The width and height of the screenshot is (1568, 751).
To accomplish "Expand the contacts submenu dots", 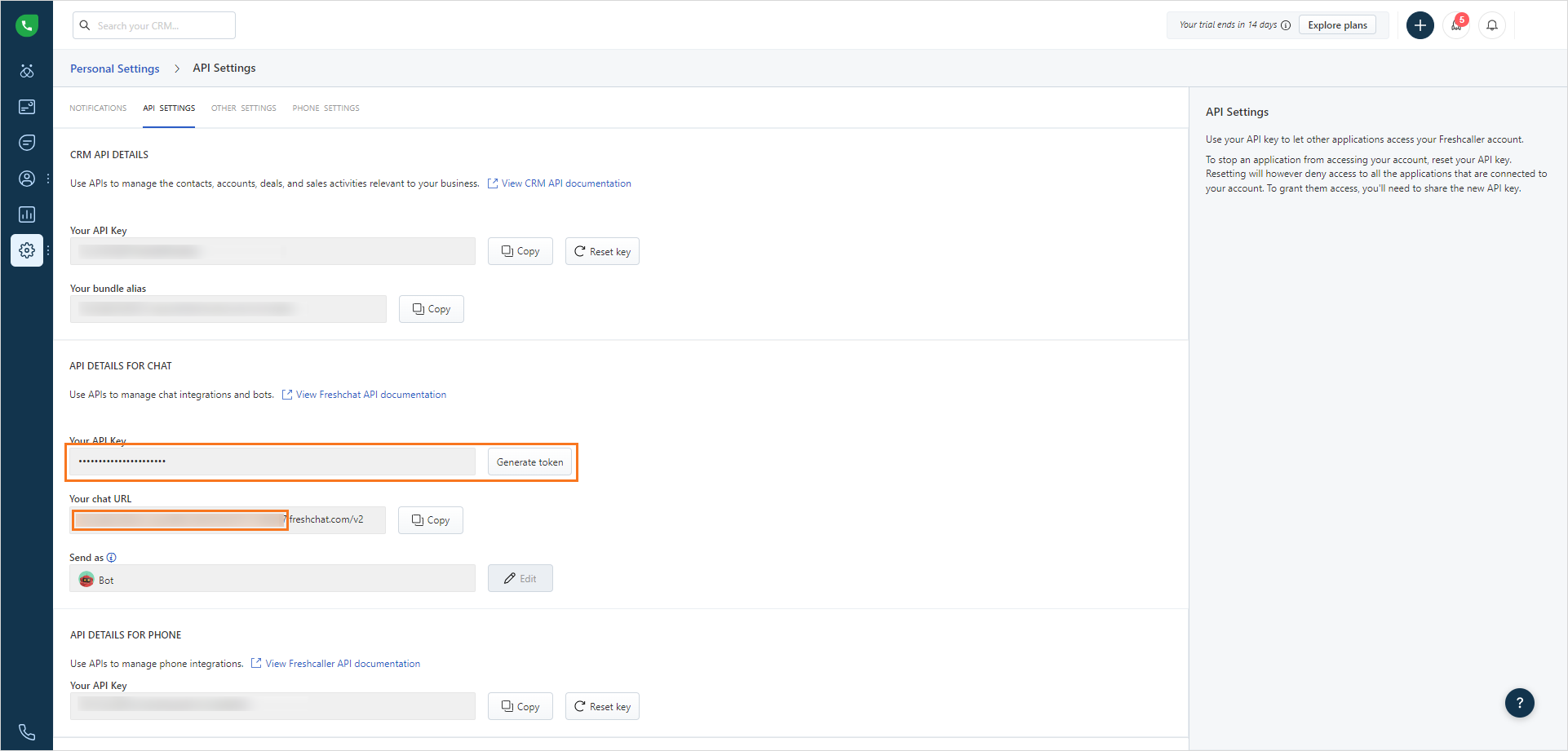I will pyautogui.click(x=48, y=179).
